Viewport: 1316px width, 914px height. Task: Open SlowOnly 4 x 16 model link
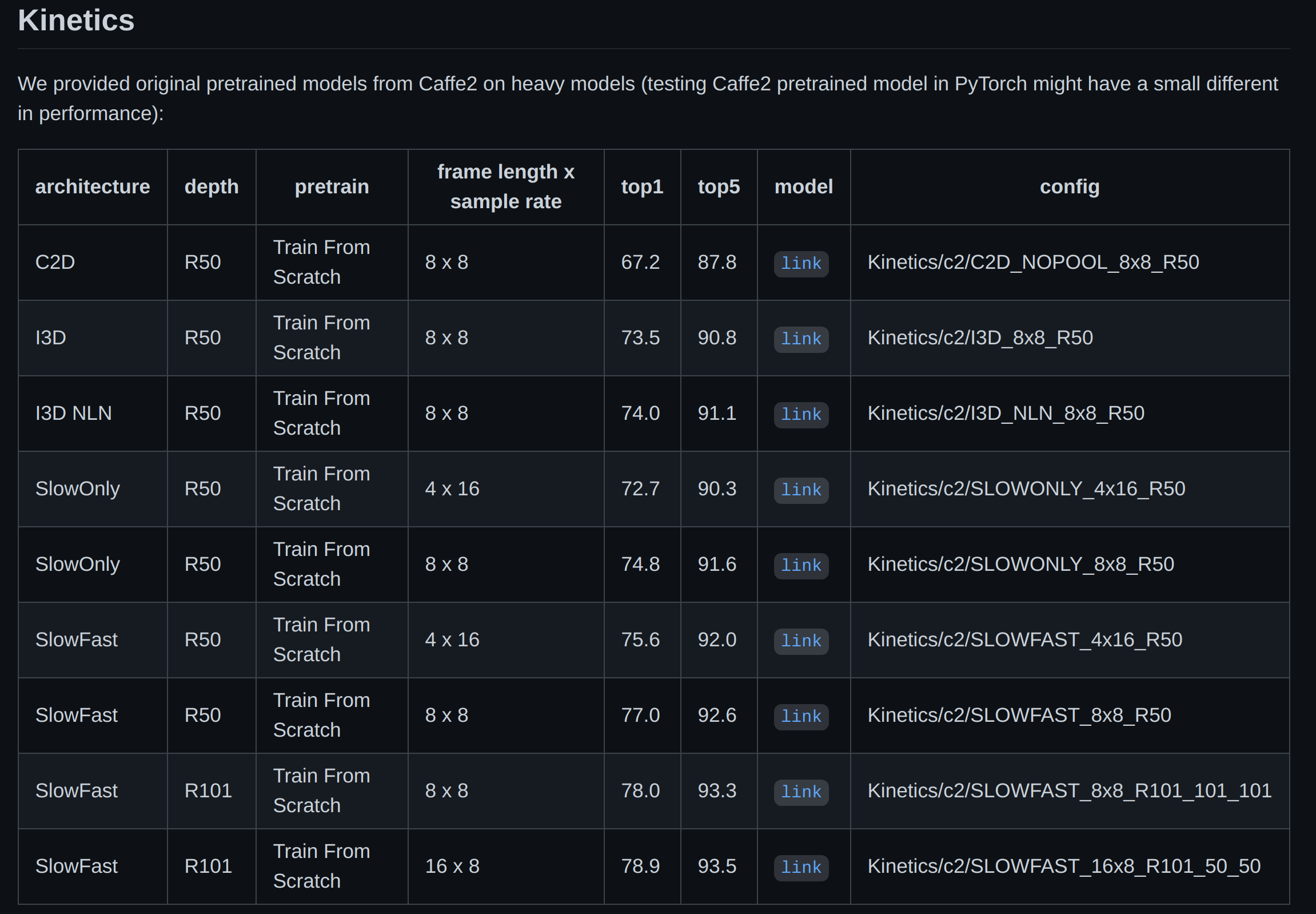800,490
